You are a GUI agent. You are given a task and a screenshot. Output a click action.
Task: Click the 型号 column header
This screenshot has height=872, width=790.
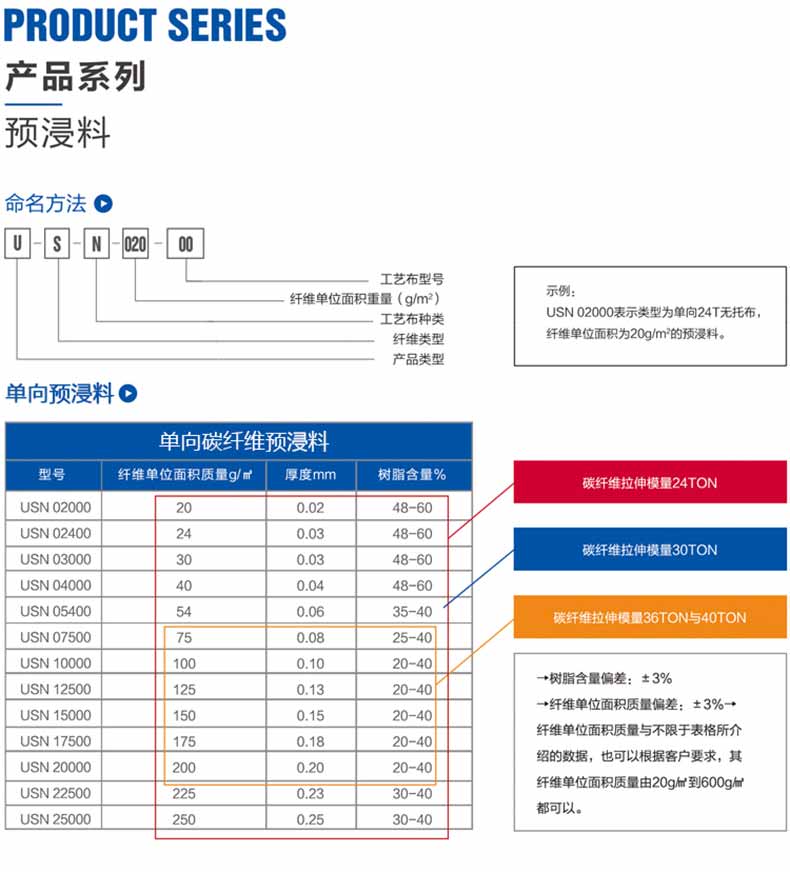pos(53,475)
